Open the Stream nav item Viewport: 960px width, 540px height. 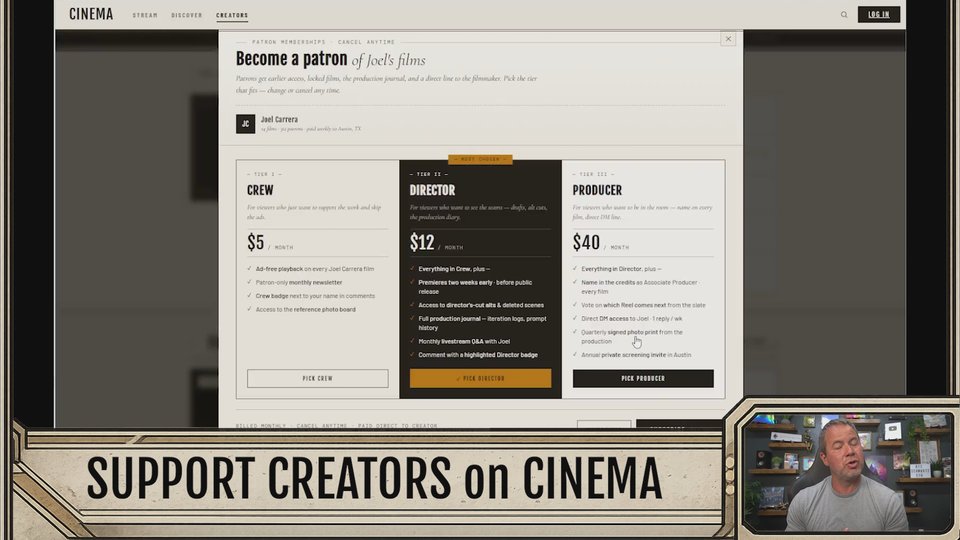145,15
